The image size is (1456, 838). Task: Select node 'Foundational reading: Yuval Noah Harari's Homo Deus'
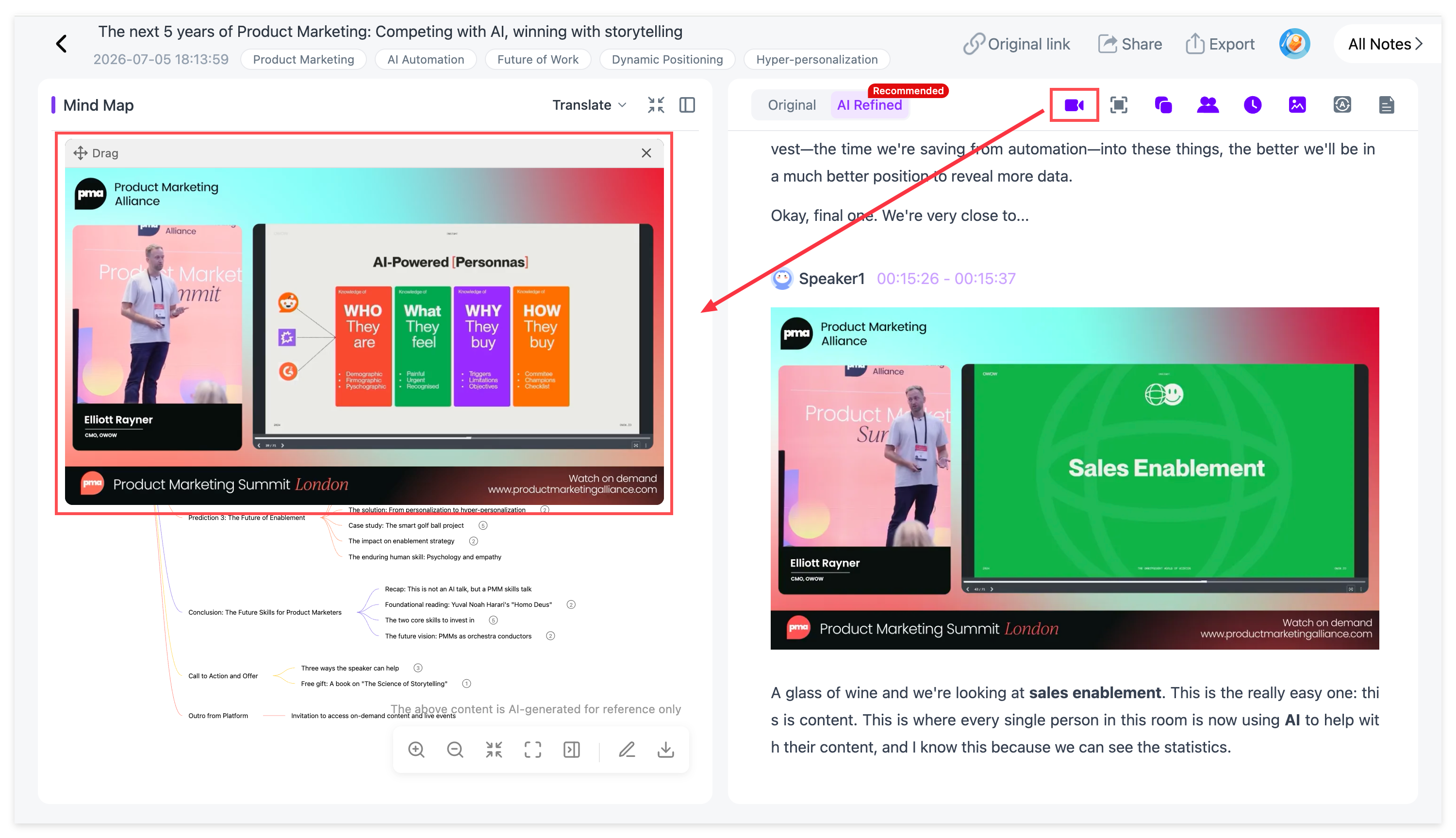pos(468,605)
